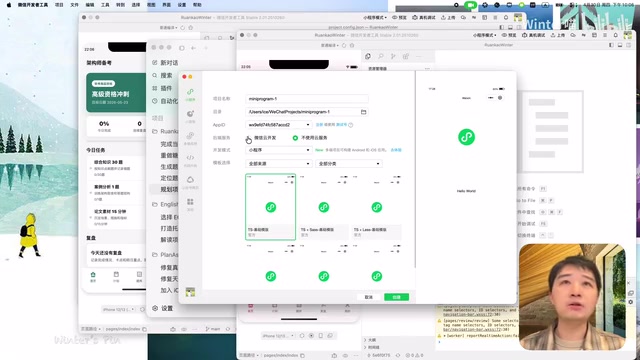Open 小程序模式 dropdown in rear developer tools window
Screen dimensions: 640x360
[x=375, y=18]
